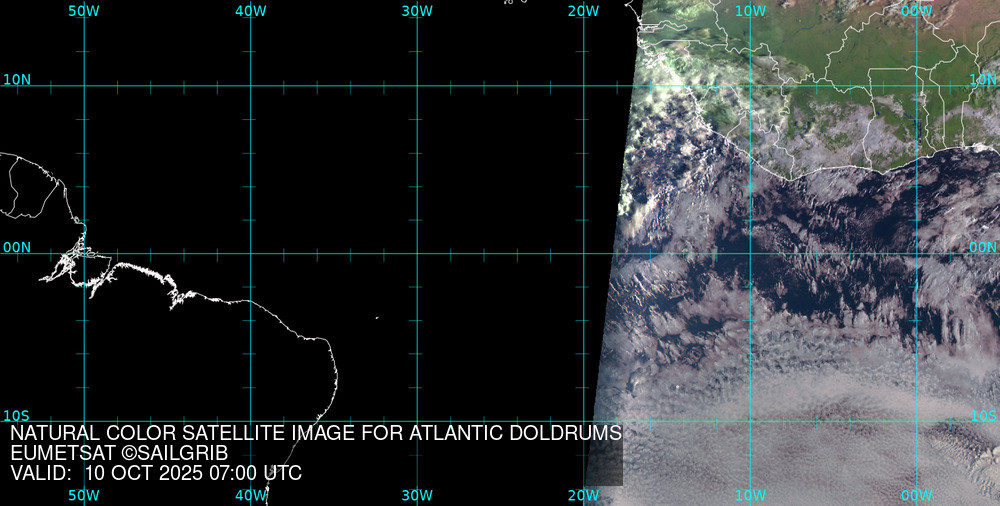Click the 00N latitude label on the right

(983, 247)
